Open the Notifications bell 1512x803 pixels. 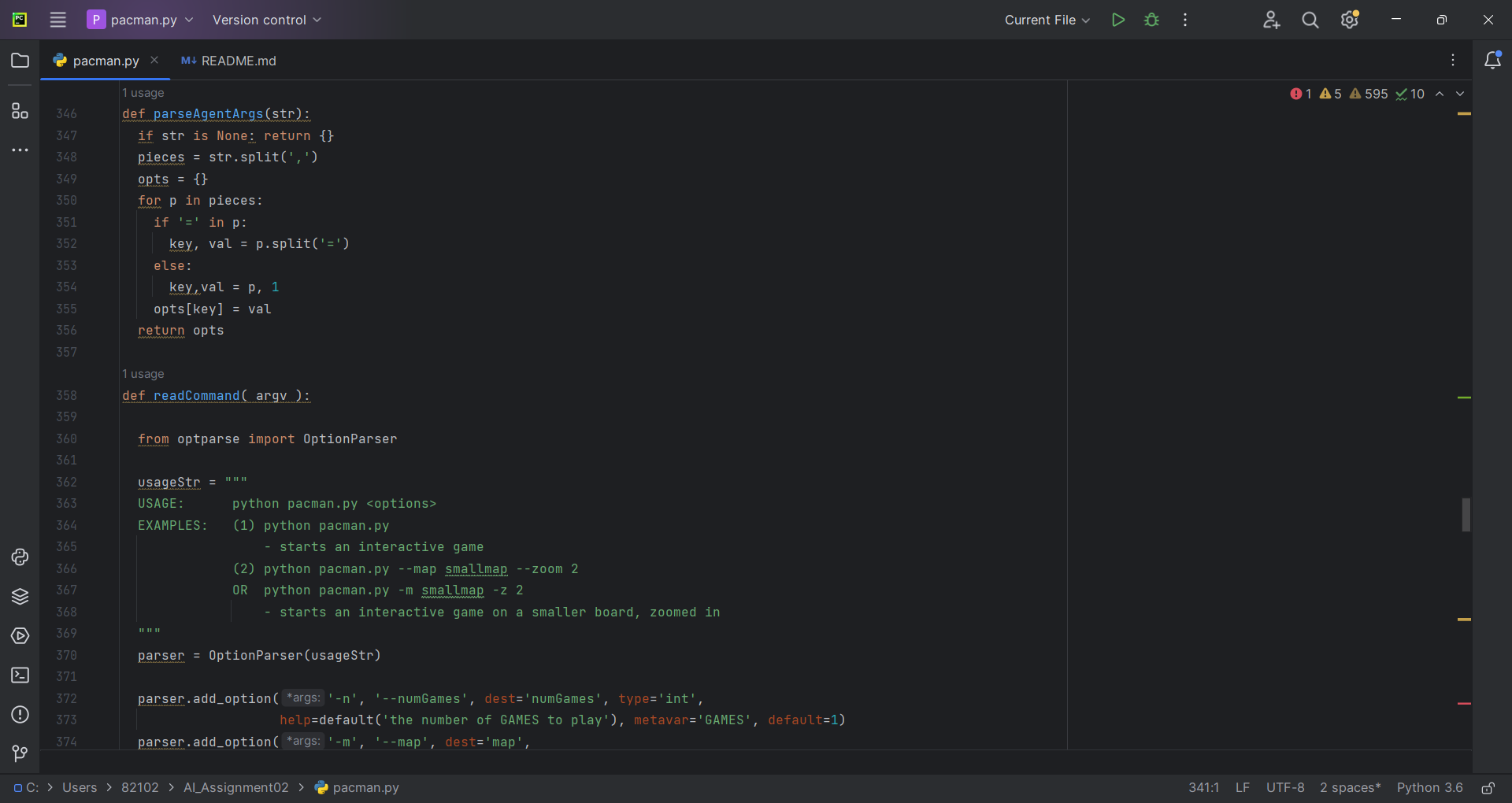(1493, 60)
